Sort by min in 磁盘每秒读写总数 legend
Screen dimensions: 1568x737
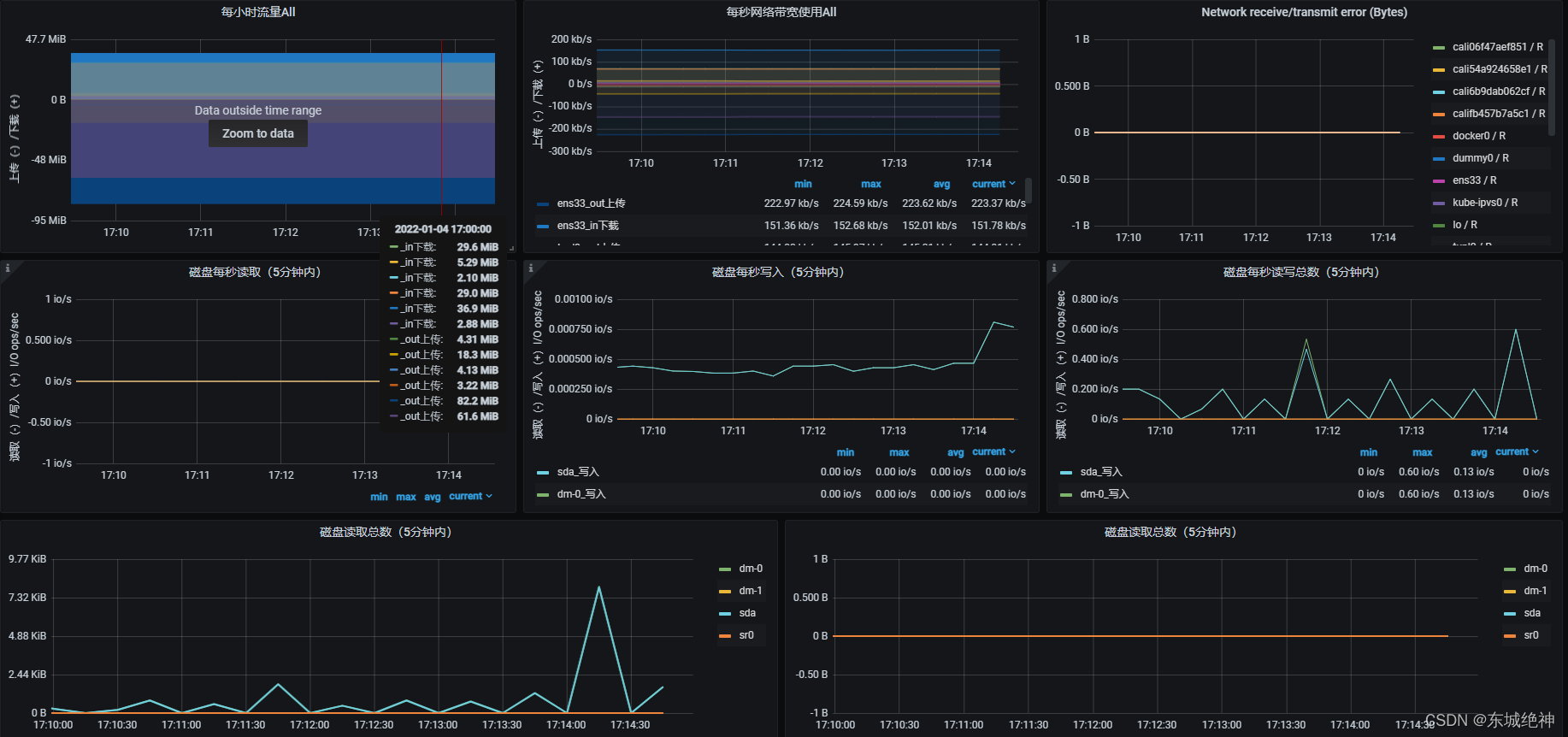click(x=1369, y=452)
